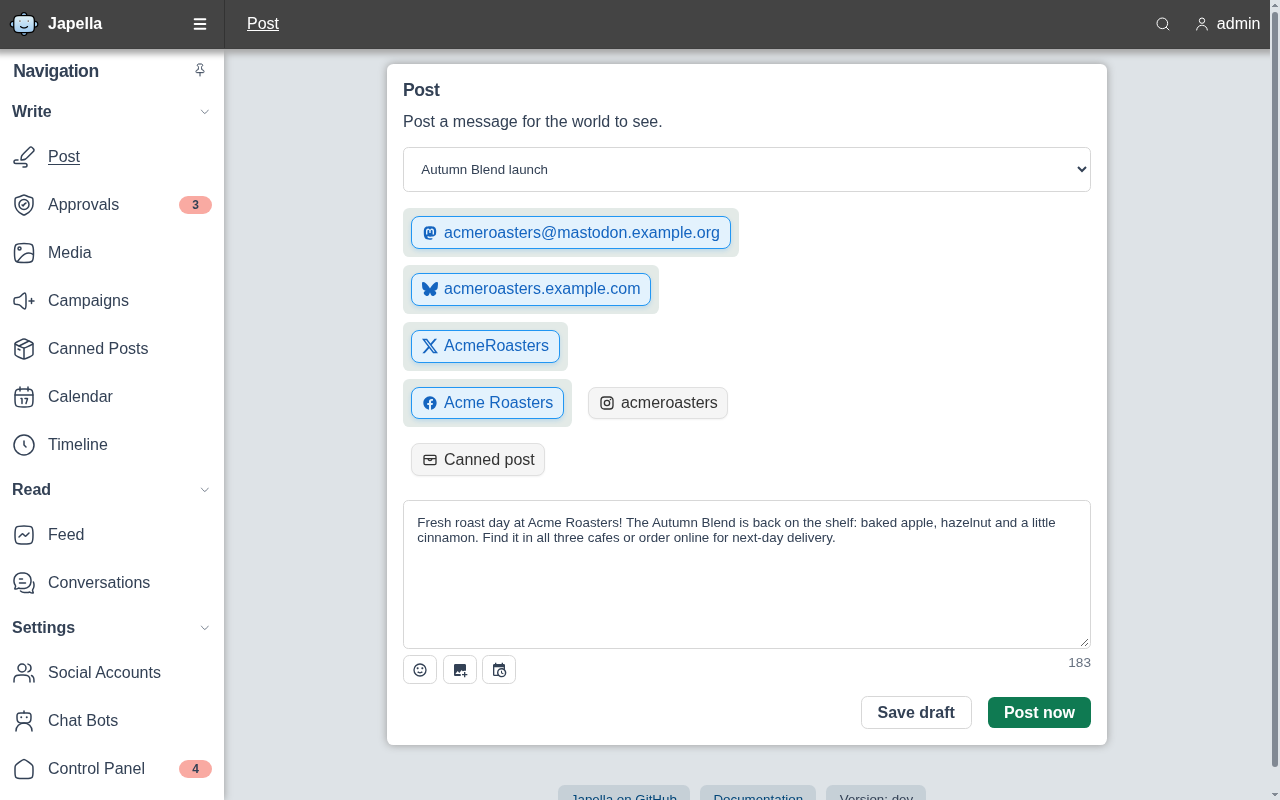Pin the Navigation panel
This screenshot has height=800, width=1280.
coord(200,70)
